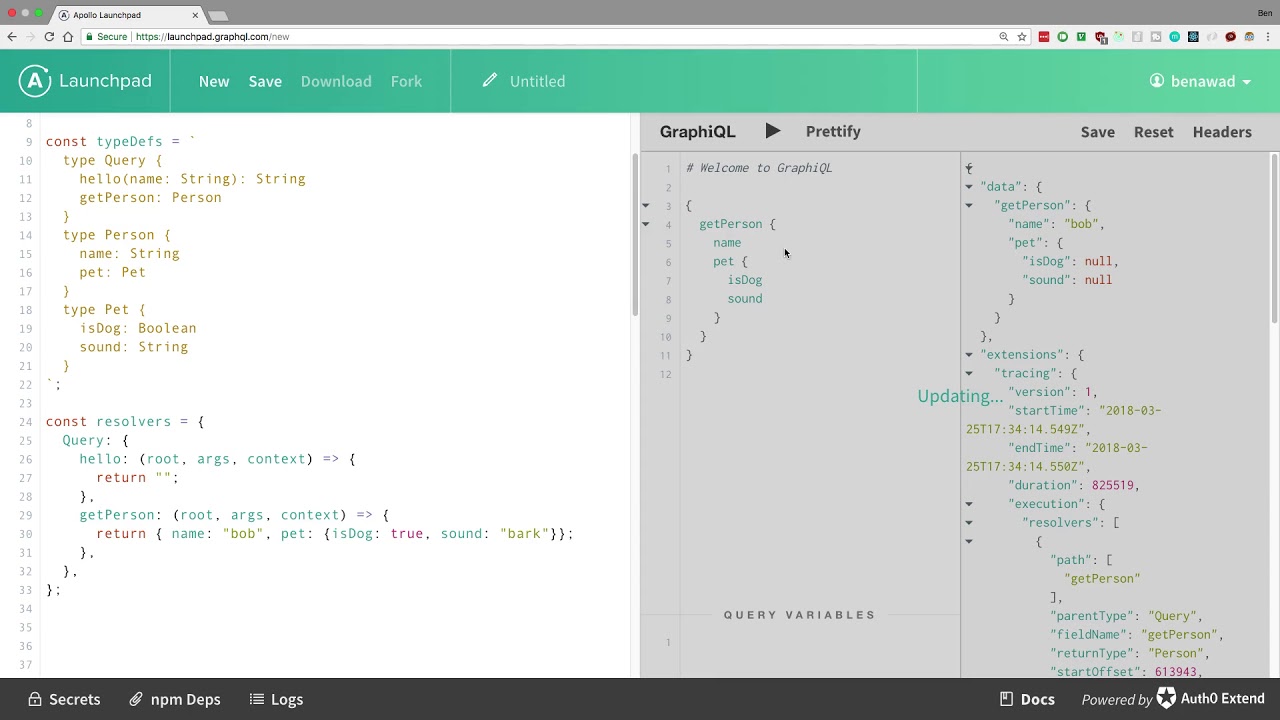Click the Untitled pad title
Image resolution: width=1280 pixels, height=720 pixels.
537,81
